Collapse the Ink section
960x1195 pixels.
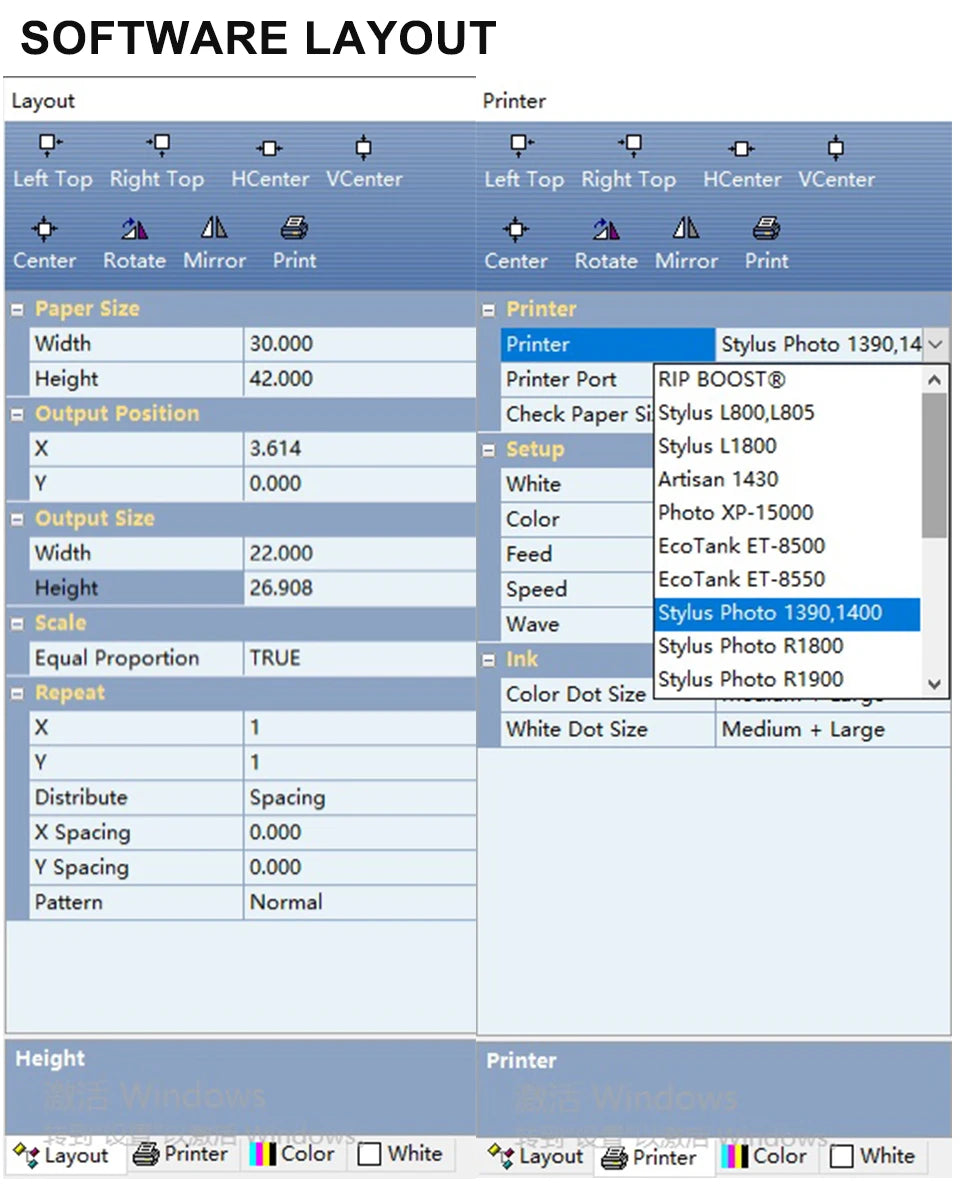point(488,660)
